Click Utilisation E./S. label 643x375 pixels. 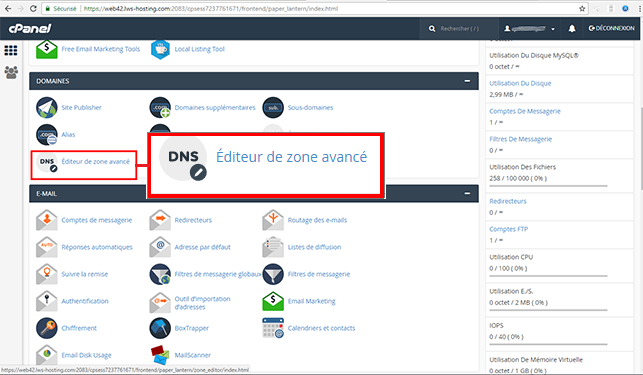tap(511, 291)
